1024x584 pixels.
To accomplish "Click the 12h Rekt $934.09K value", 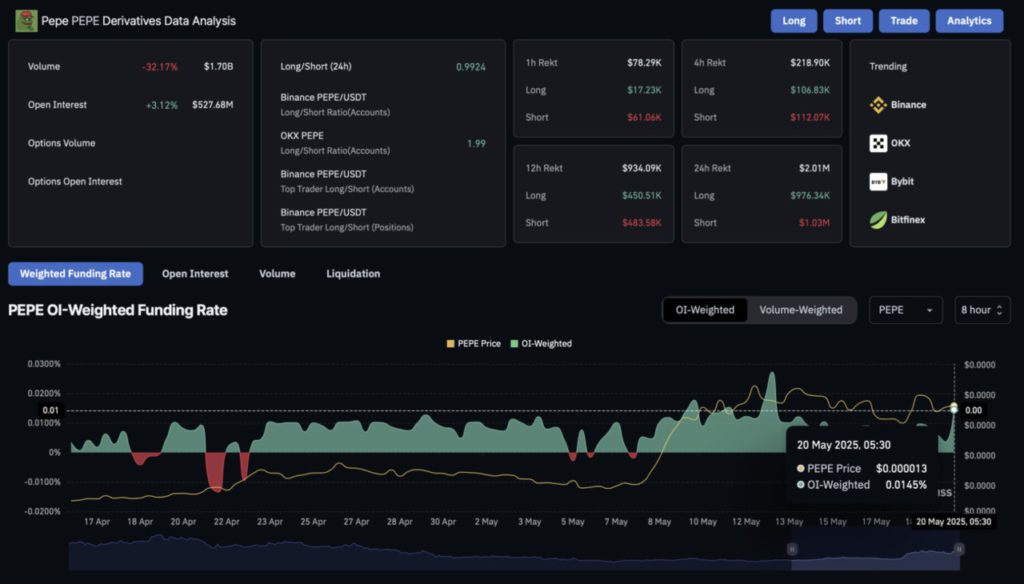I will (x=641, y=169).
